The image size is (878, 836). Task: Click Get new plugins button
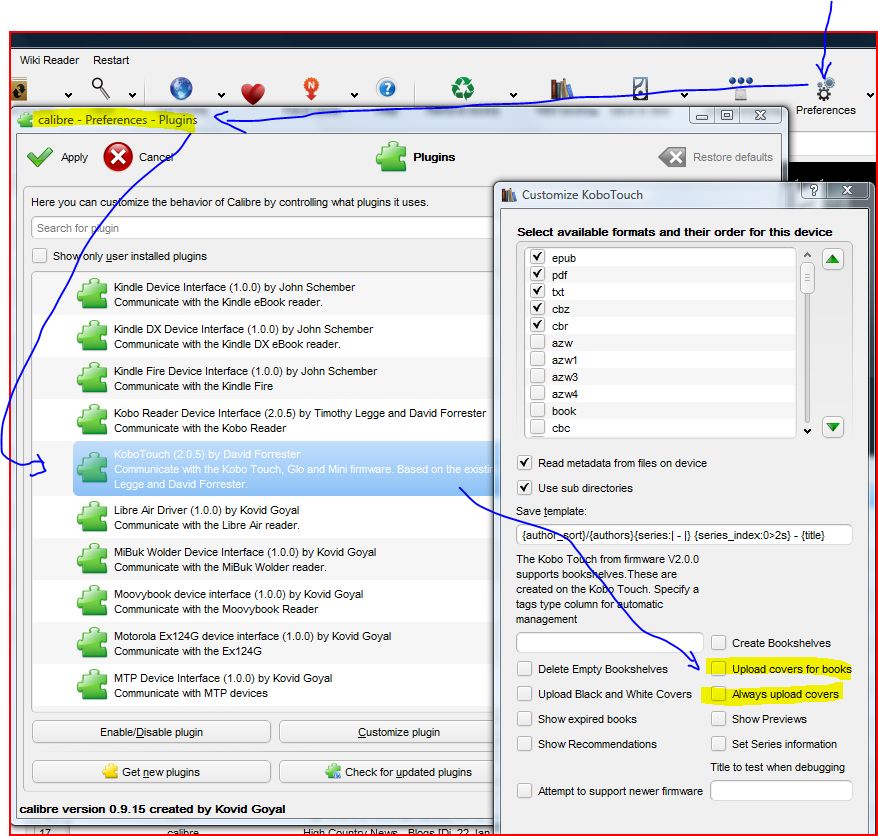pyautogui.click(x=151, y=772)
